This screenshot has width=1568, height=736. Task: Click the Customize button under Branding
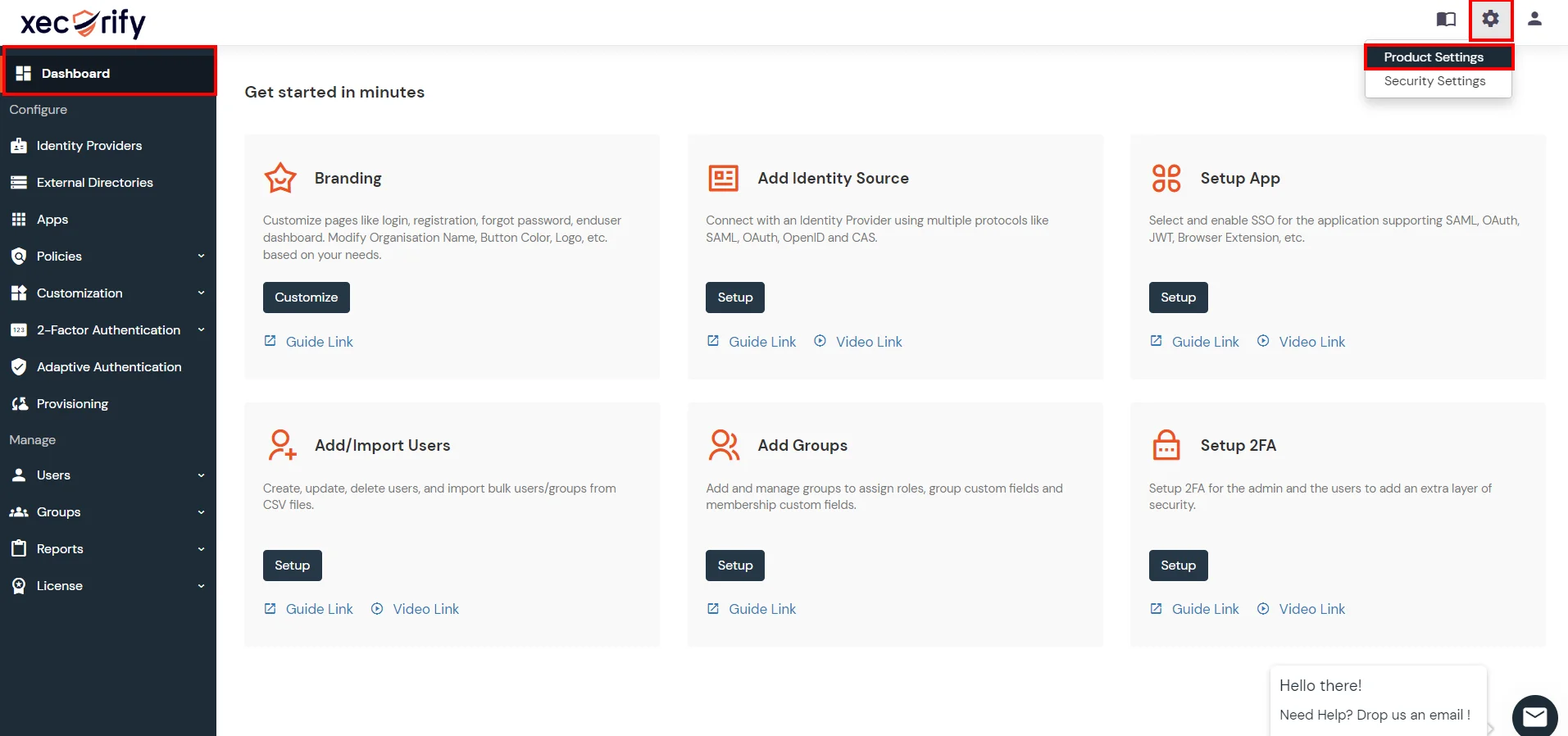pyautogui.click(x=307, y=298)
